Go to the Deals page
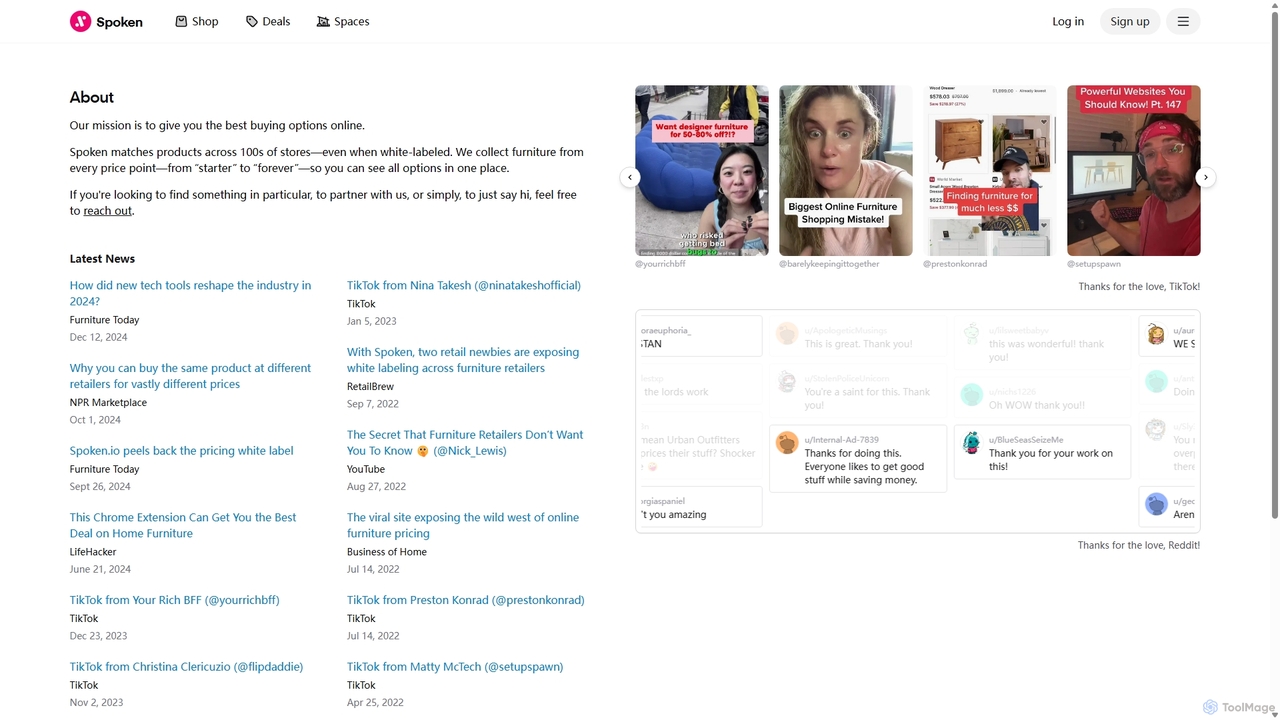Viewport: 1280px width, 720px height. click(x=268, y=21)
